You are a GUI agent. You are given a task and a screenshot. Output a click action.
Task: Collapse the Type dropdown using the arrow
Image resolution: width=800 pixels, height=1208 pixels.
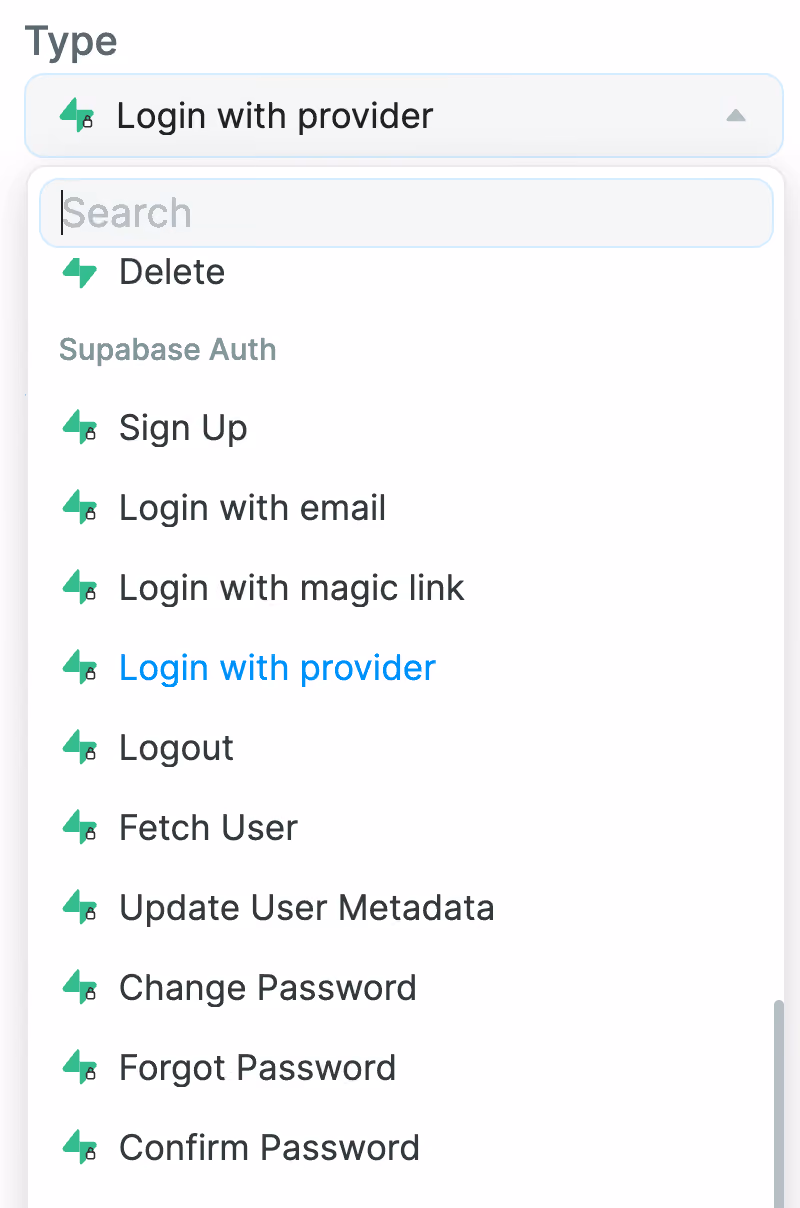(736, 116)
